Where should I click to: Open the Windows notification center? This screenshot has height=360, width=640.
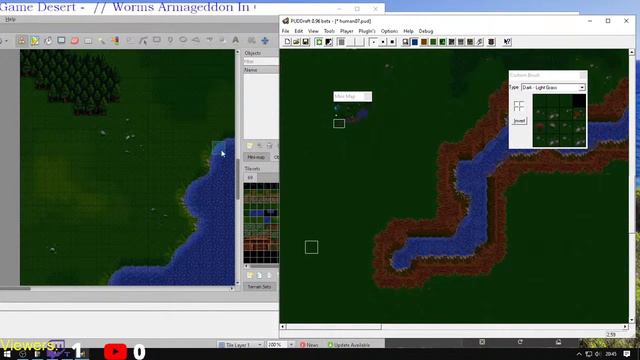(627, 354)
